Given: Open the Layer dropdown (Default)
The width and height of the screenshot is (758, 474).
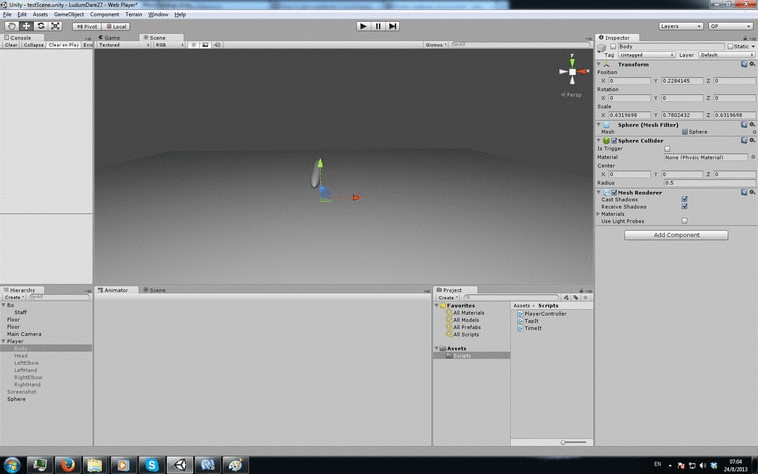Looking at the screenshot, I should [727, 55].
